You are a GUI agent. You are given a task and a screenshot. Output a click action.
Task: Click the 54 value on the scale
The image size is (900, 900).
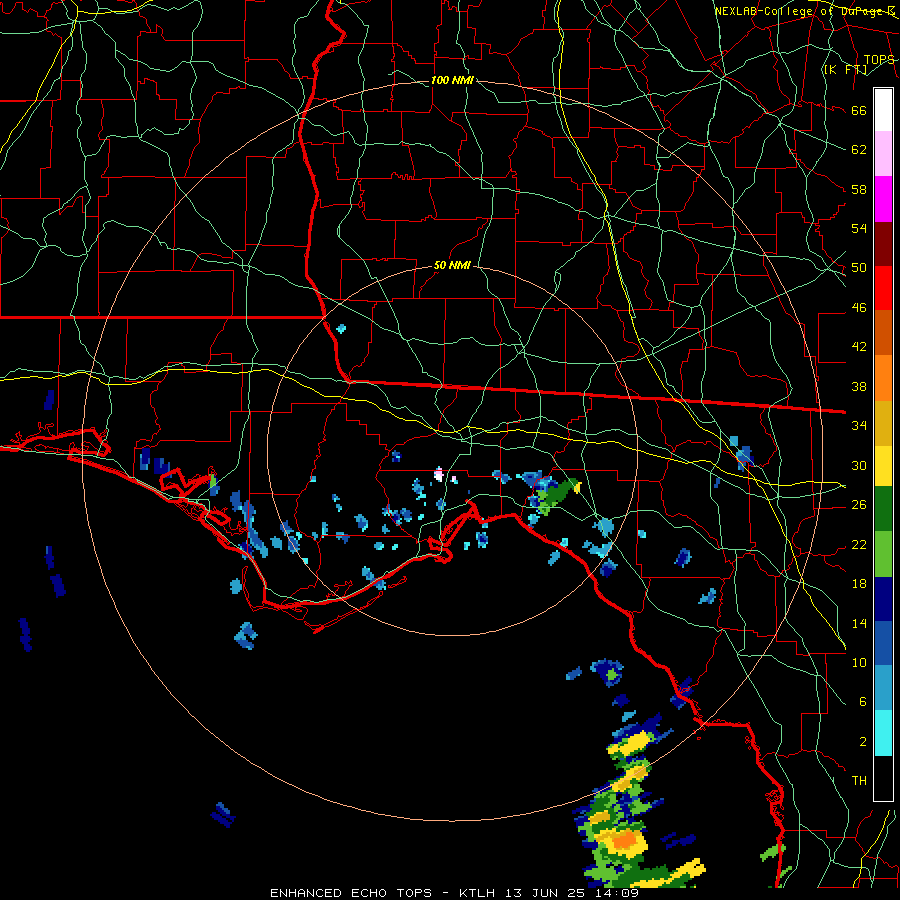point(859,228)
